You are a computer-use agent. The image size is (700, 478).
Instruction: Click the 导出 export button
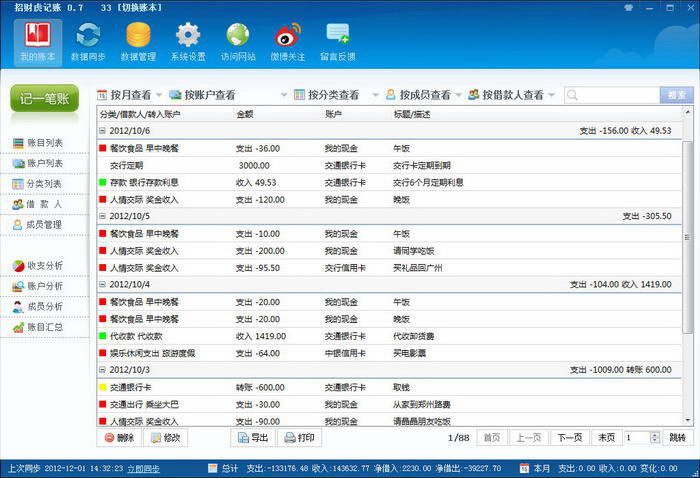click(253, 438)
